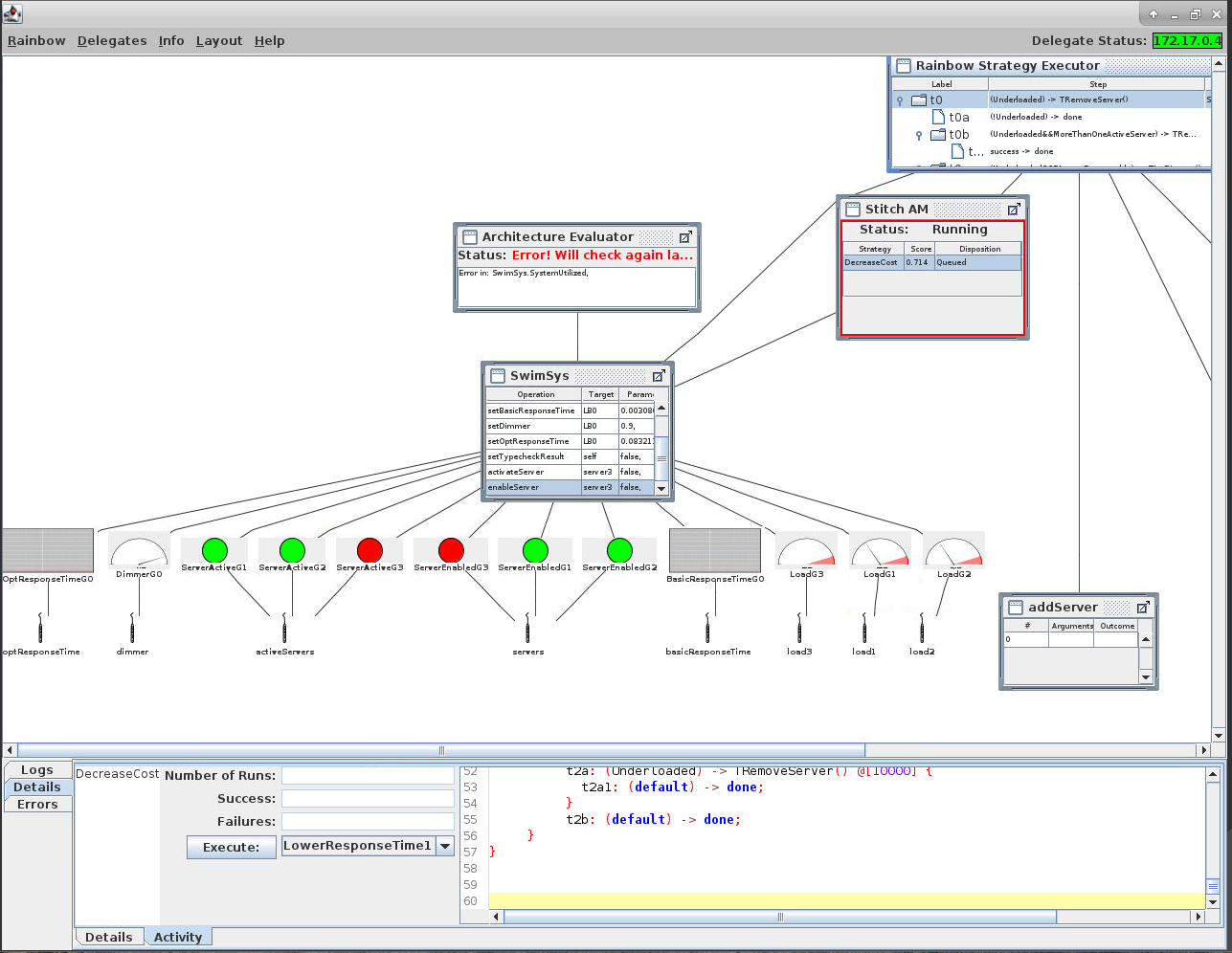The image size is (1232, 953).
Task: Click the red ServerEnabledG3 indicator
Action: pyautogui.click(x=451, y=550)
